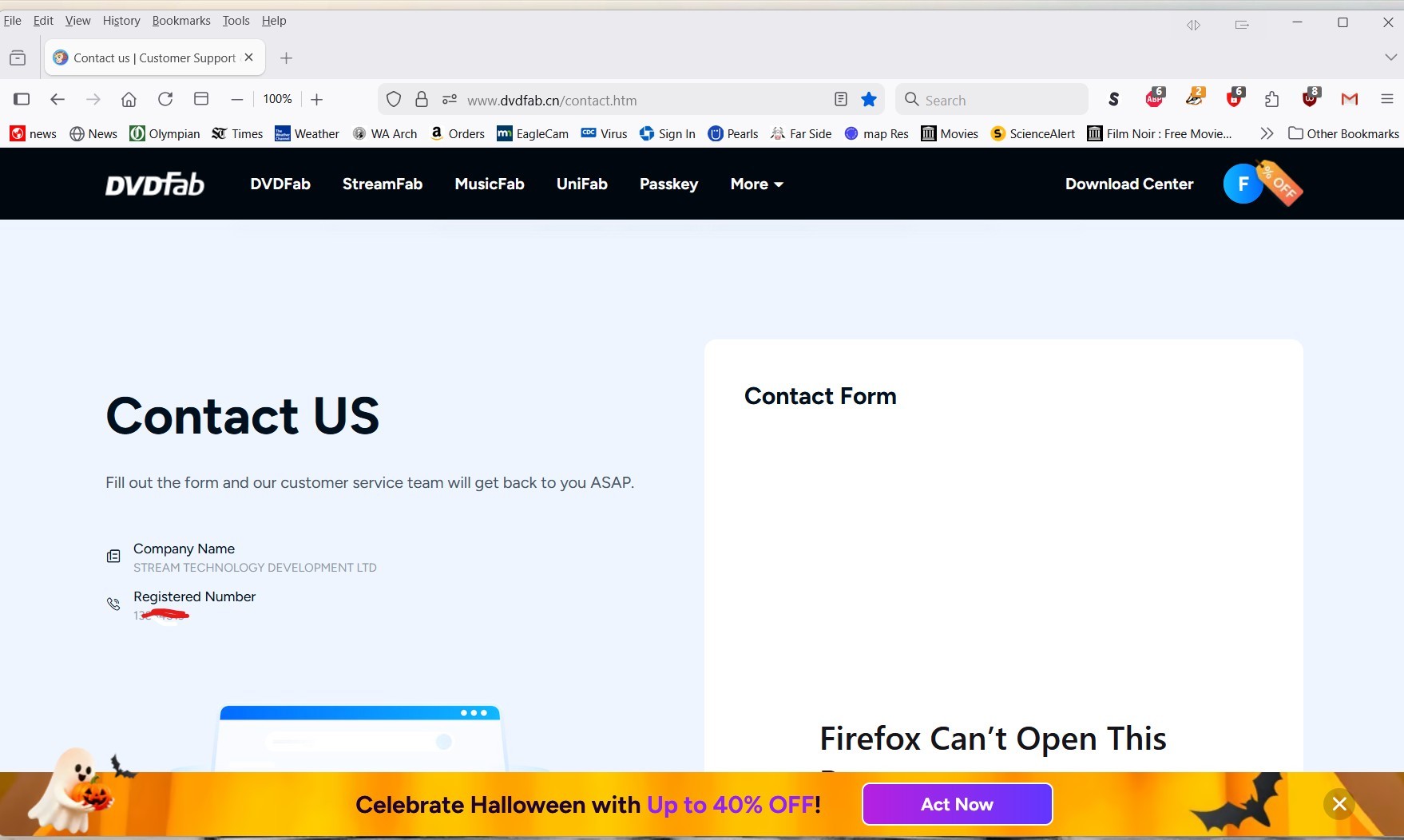Open the Amazon Orders bookmark
1404x840 pixels.
(458, 133)
